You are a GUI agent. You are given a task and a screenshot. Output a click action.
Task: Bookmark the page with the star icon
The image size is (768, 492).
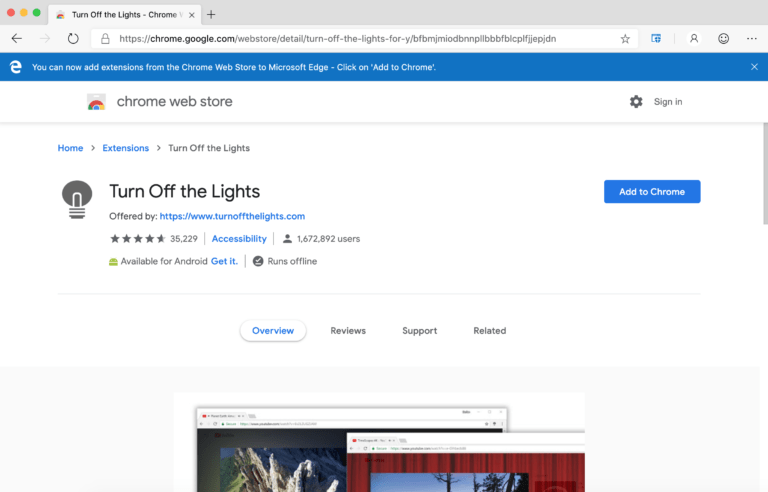click(x=625, y=39)
